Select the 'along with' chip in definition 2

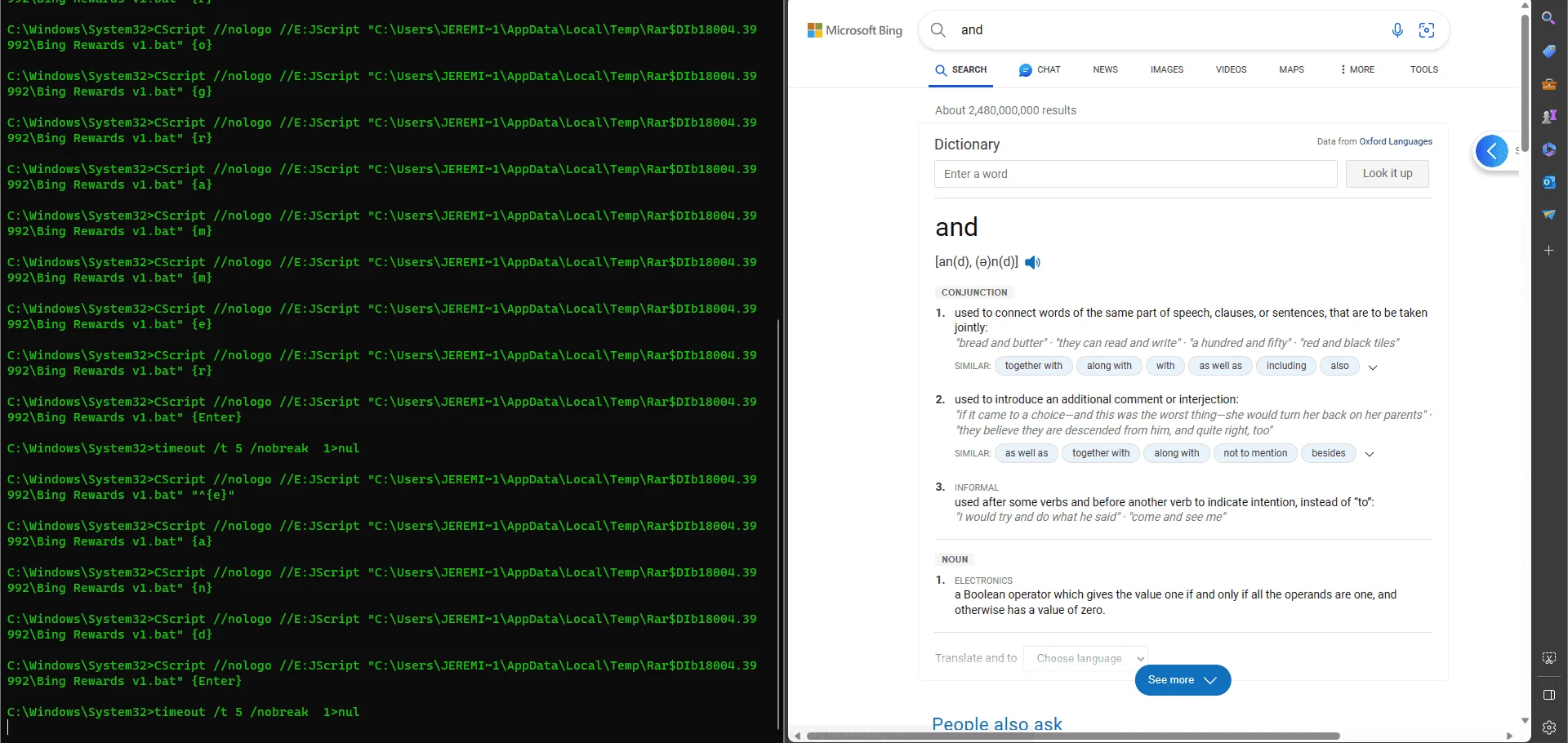click(x=1177, y=453)
